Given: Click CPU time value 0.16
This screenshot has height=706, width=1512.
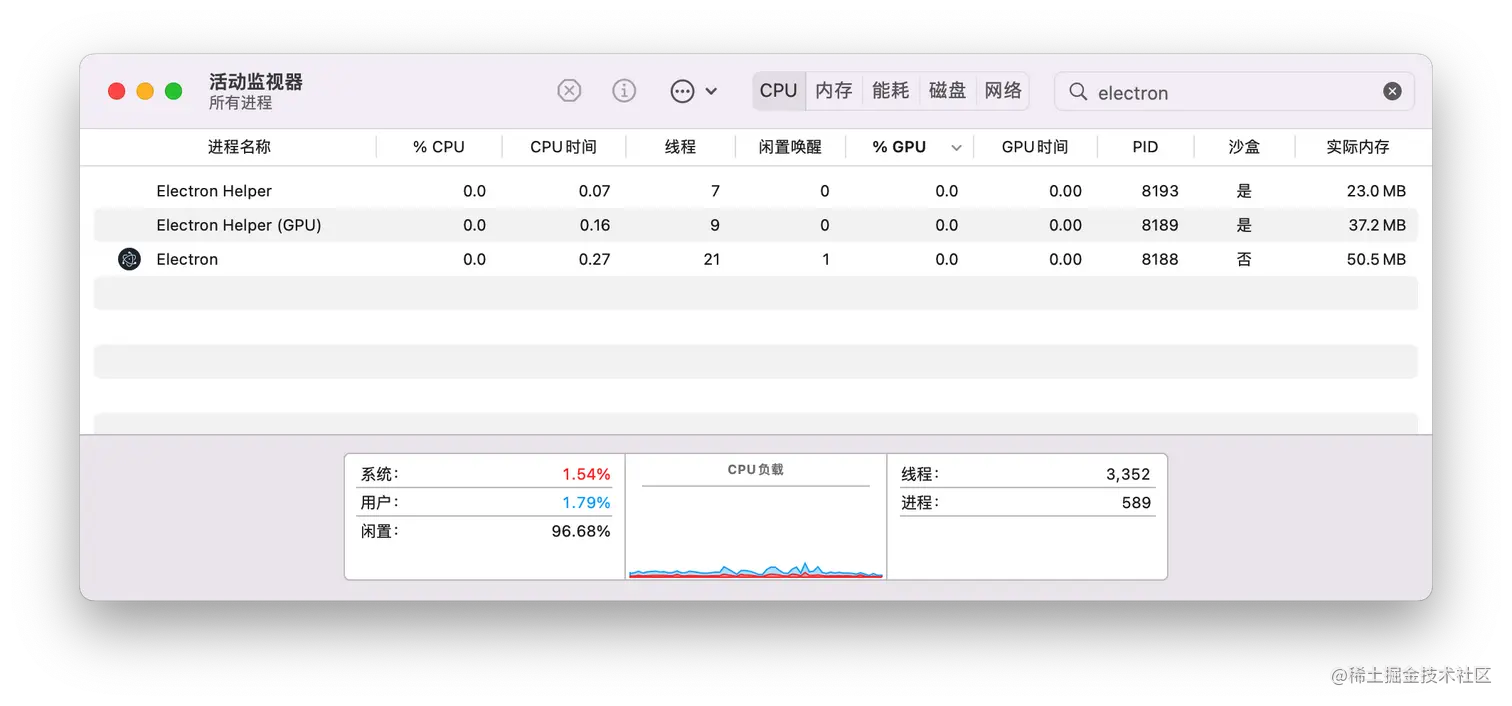Looking at the screenshot, I should click(594, 225).
